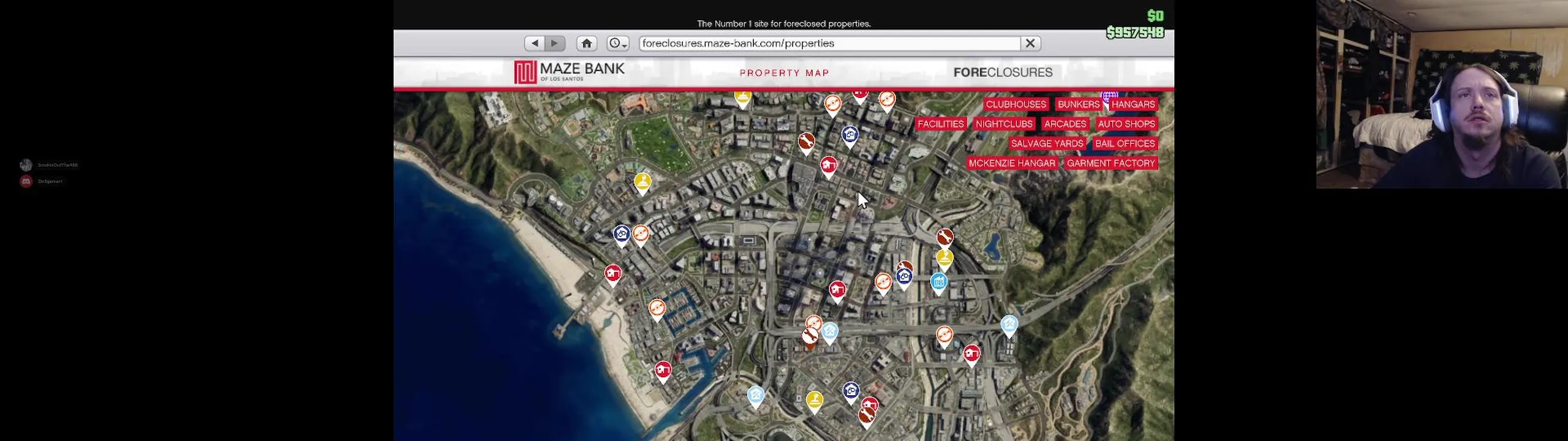Pick navy pin left of cyan building pin
Screen dimensions: 1568x441
[x=904, y=279]
